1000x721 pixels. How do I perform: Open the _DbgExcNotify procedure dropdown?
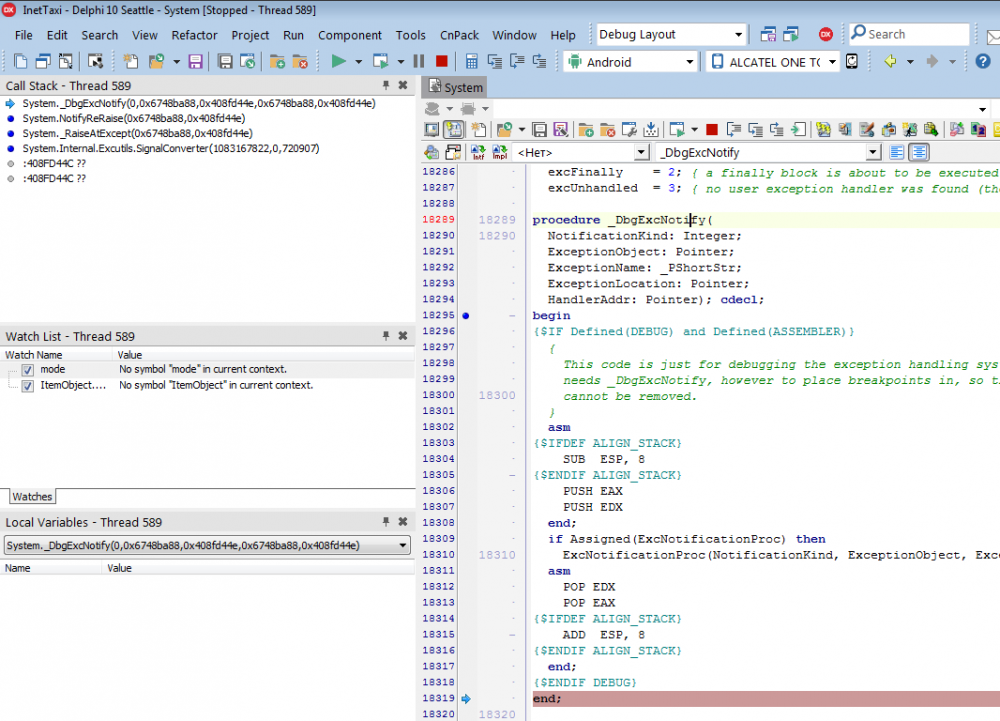[x=872, y=152]
